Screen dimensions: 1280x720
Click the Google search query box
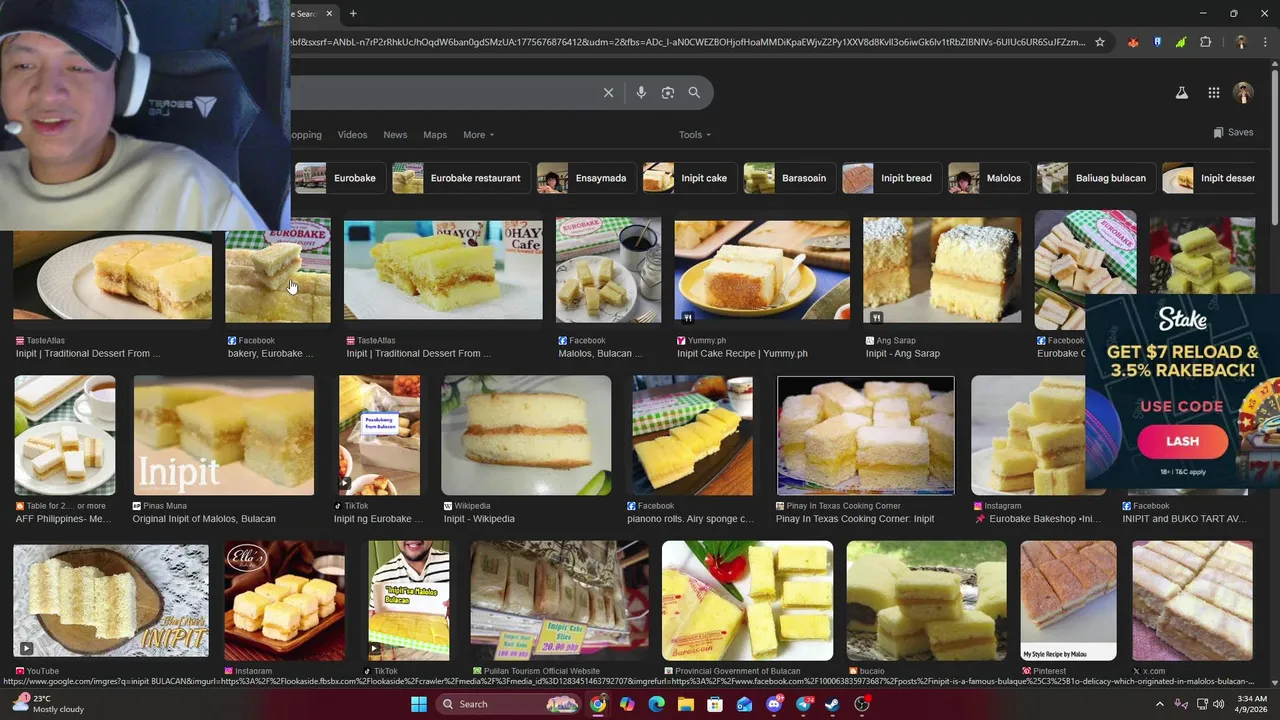click(x=444, y=93)
